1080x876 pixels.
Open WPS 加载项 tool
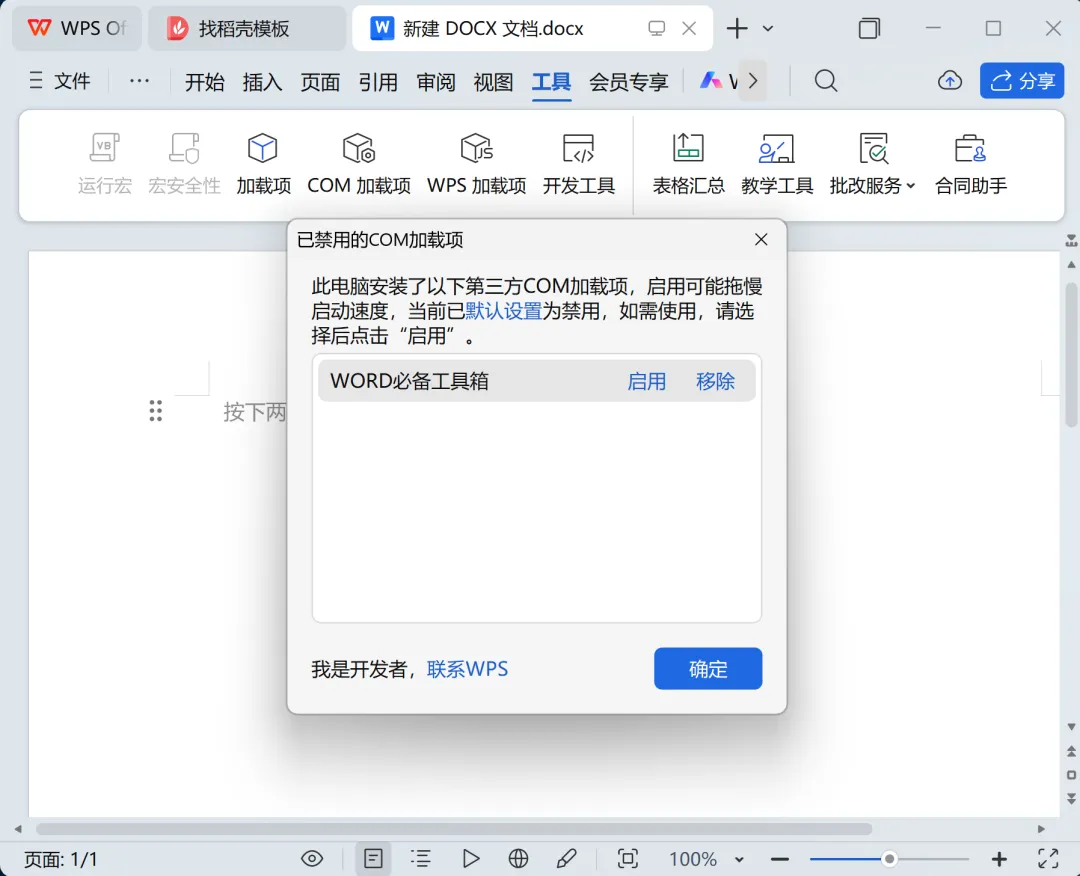[x=477, y=163]
